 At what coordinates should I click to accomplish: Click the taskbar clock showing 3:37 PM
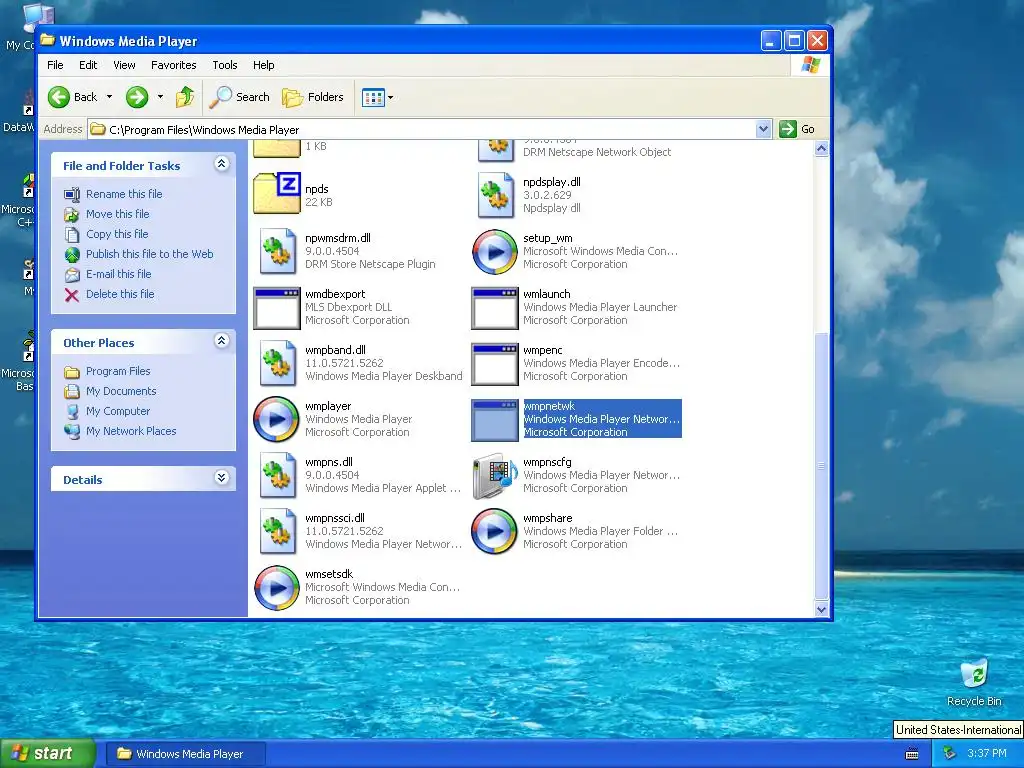pyautogui.click(x=987, y=754)
